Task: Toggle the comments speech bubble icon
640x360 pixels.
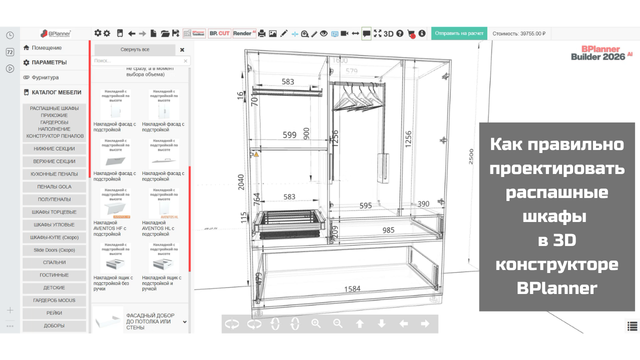Action: point(367,33)
